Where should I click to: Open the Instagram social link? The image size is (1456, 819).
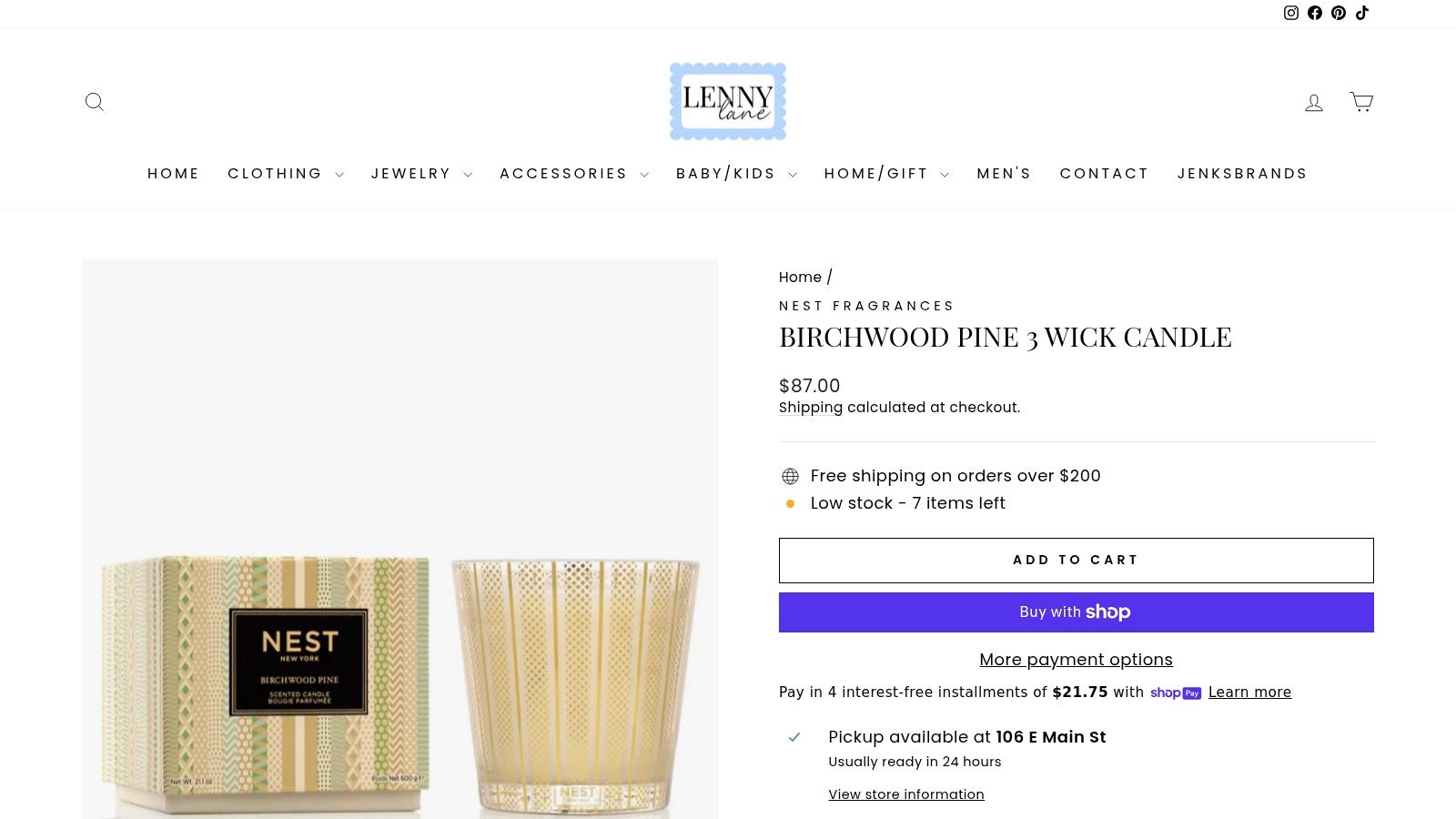(1290, 13)
